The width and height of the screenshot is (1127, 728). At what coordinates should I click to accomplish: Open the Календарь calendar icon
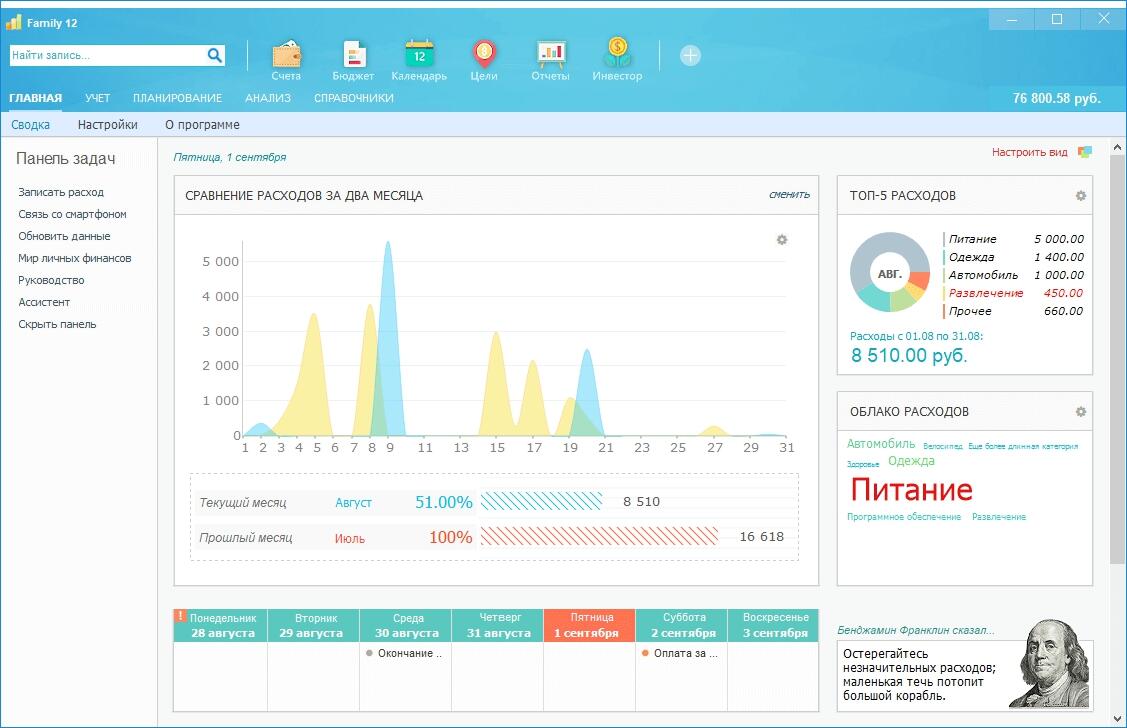(x=419, y=54)
